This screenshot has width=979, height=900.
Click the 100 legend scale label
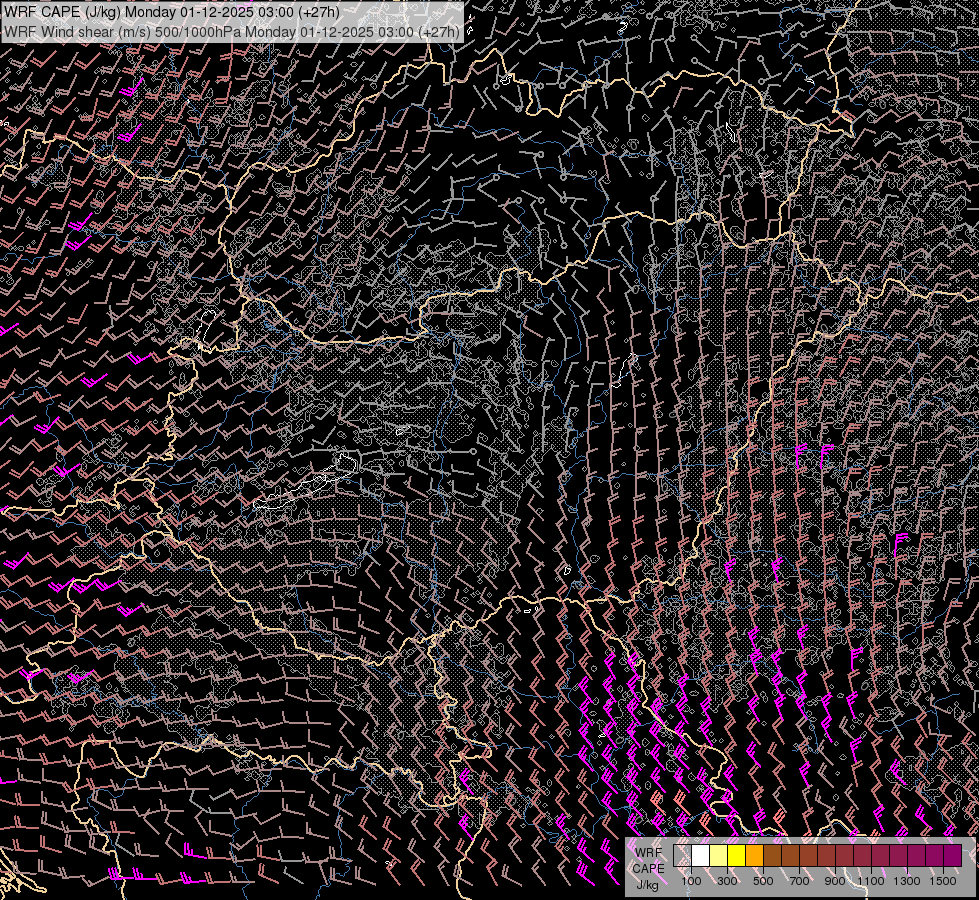tap(691, 881)
